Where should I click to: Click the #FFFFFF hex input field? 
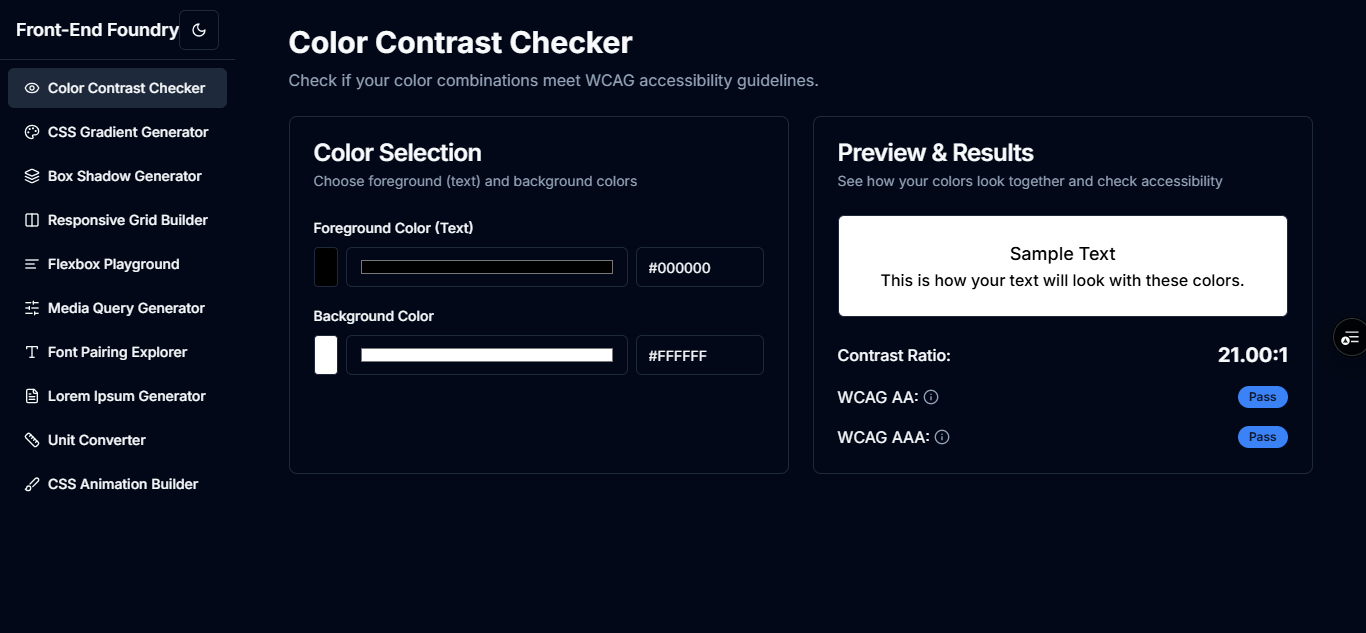coord(699,355)
